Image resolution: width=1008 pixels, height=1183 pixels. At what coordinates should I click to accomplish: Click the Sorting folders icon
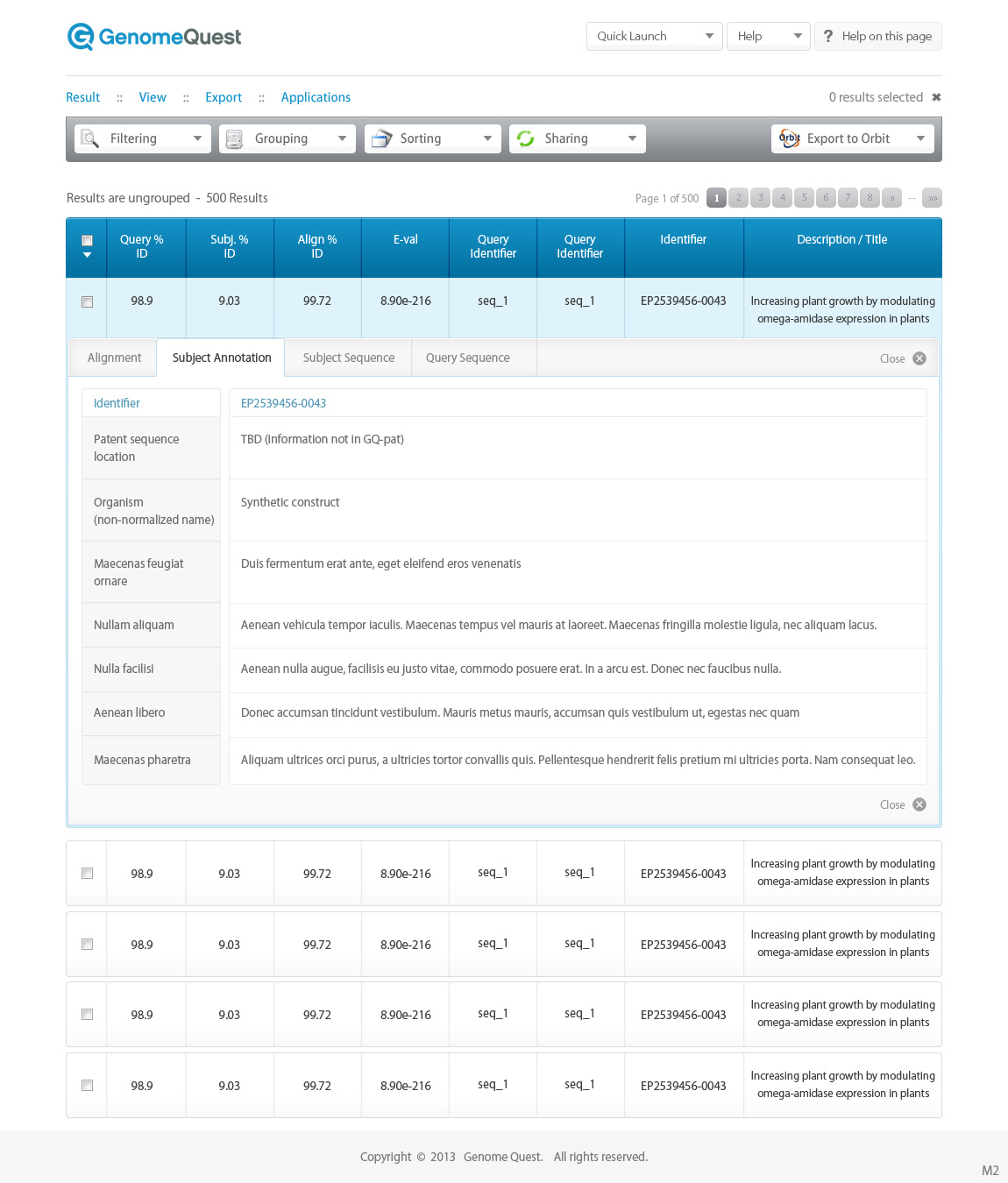click(x=380, y=138)
